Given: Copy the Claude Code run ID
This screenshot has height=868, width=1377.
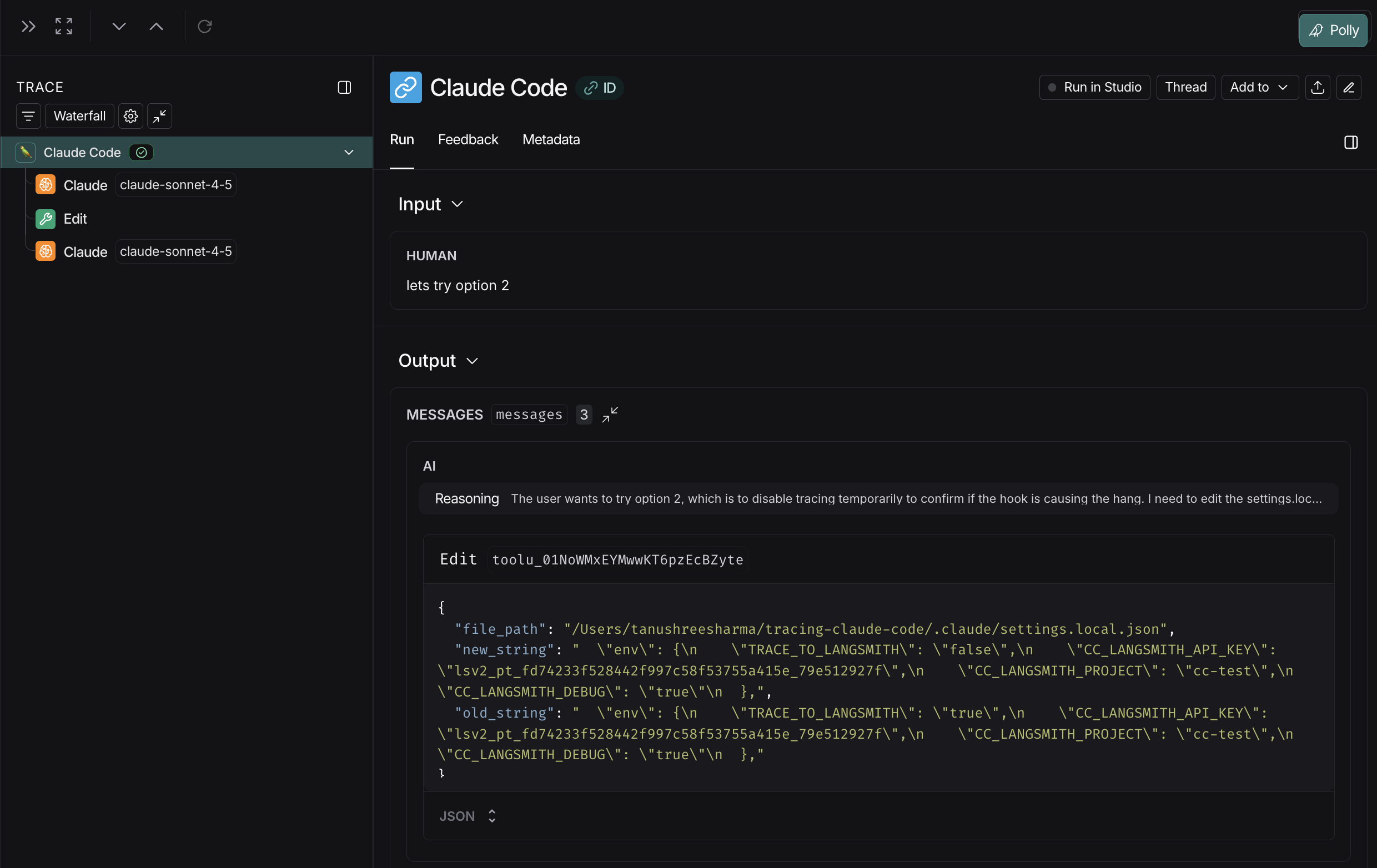Looking at the screenshot, I should pos(599,88).
